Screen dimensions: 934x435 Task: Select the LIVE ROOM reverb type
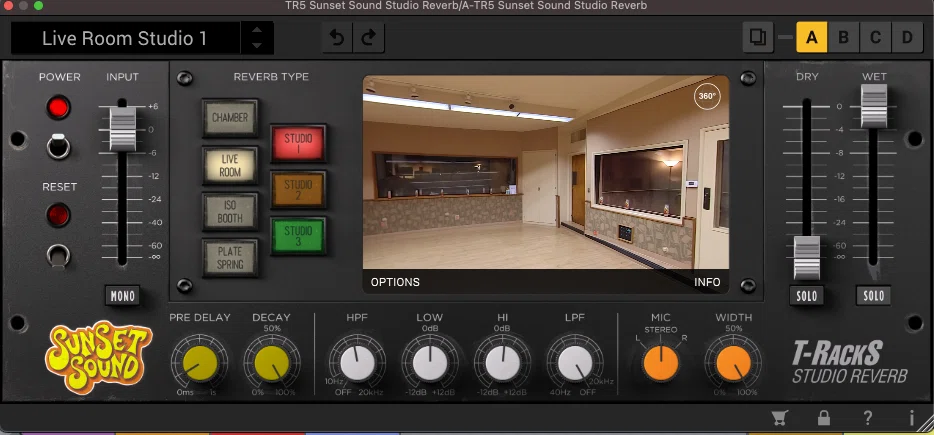[x=230, y=164]
